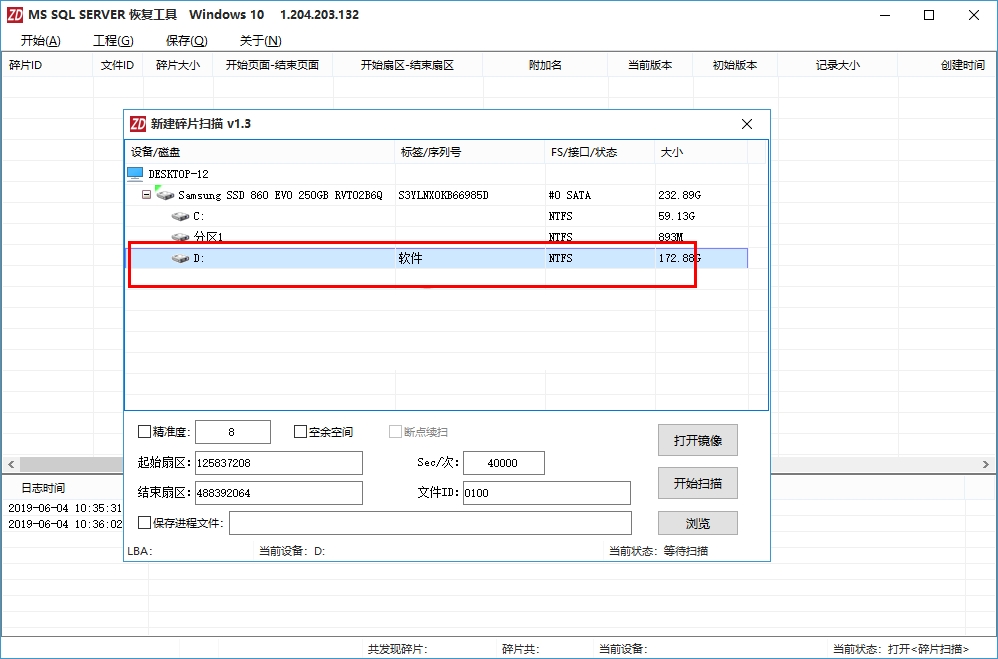This screenshot has width=998, height=659.
Task: Select the Samsung SSD 860 EVO row
Action: click(x=436, y=195)
